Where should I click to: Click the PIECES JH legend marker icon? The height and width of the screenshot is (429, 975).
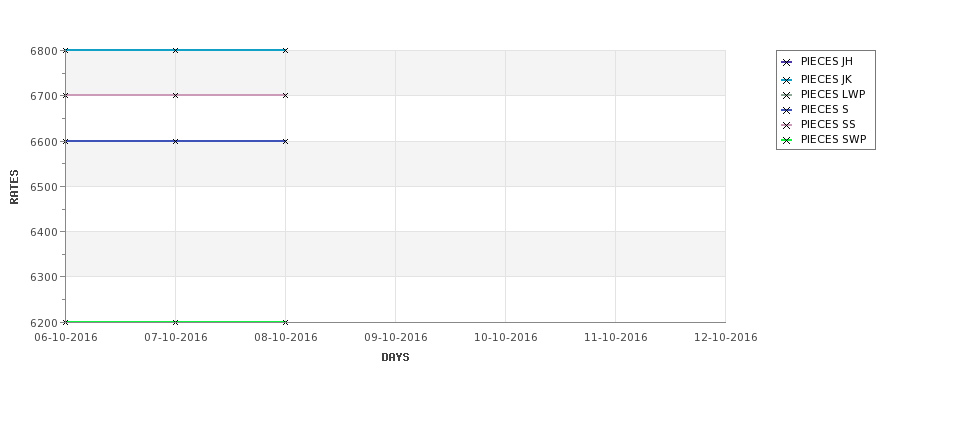(x=787, y=62)
